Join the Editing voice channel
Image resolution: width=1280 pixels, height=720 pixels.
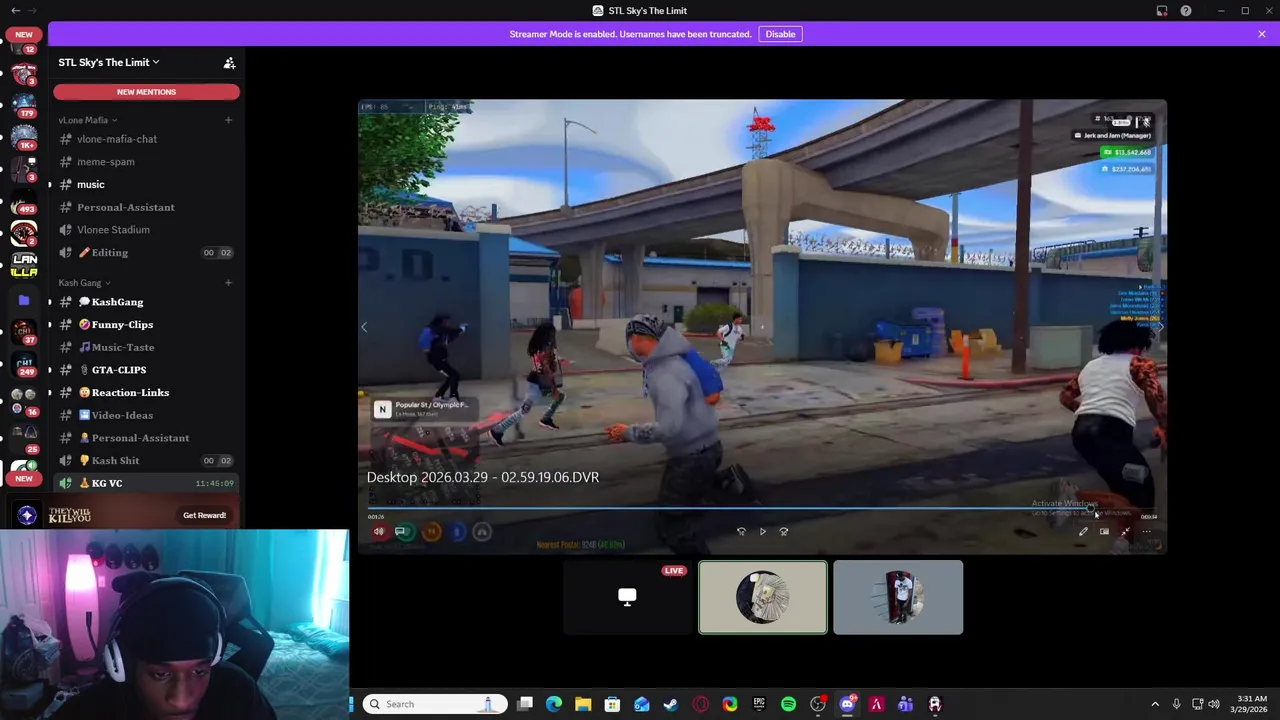coord(145,253)
